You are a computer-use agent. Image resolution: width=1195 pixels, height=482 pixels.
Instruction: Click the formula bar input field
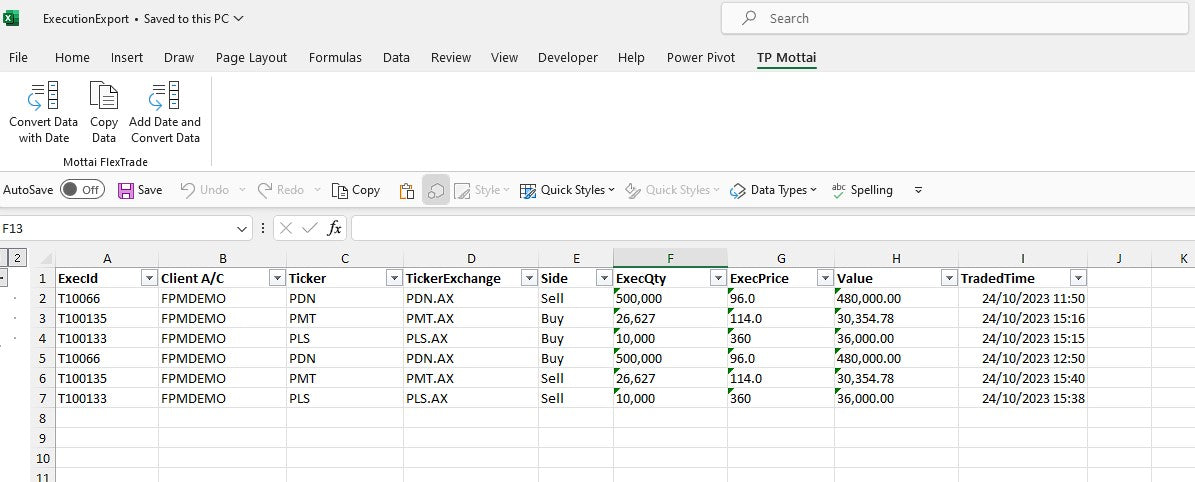[x=773, y=228]
